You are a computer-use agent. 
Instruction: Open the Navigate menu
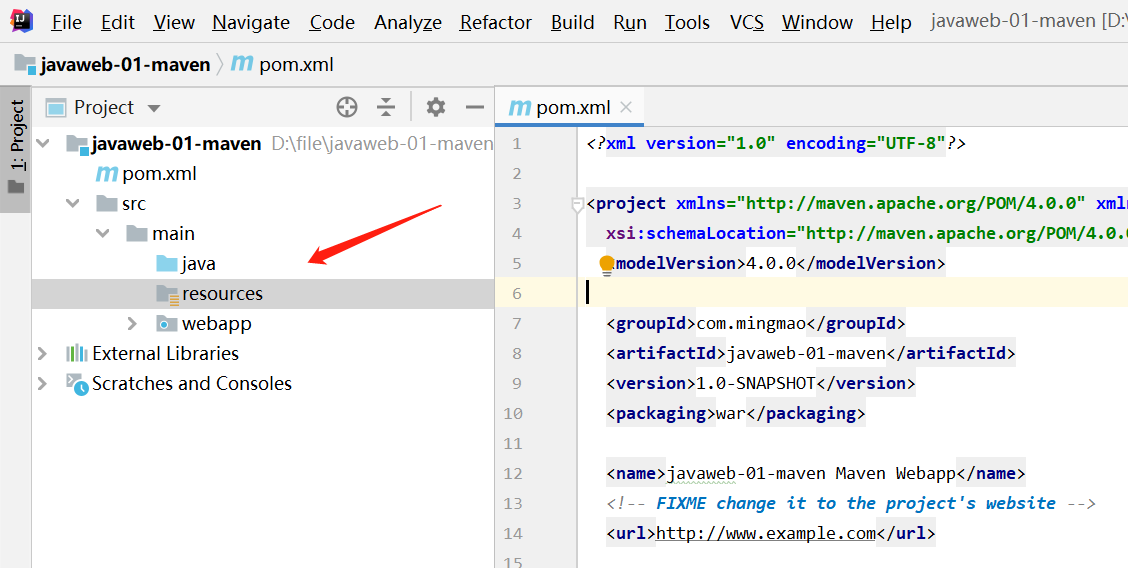point(251,22)
